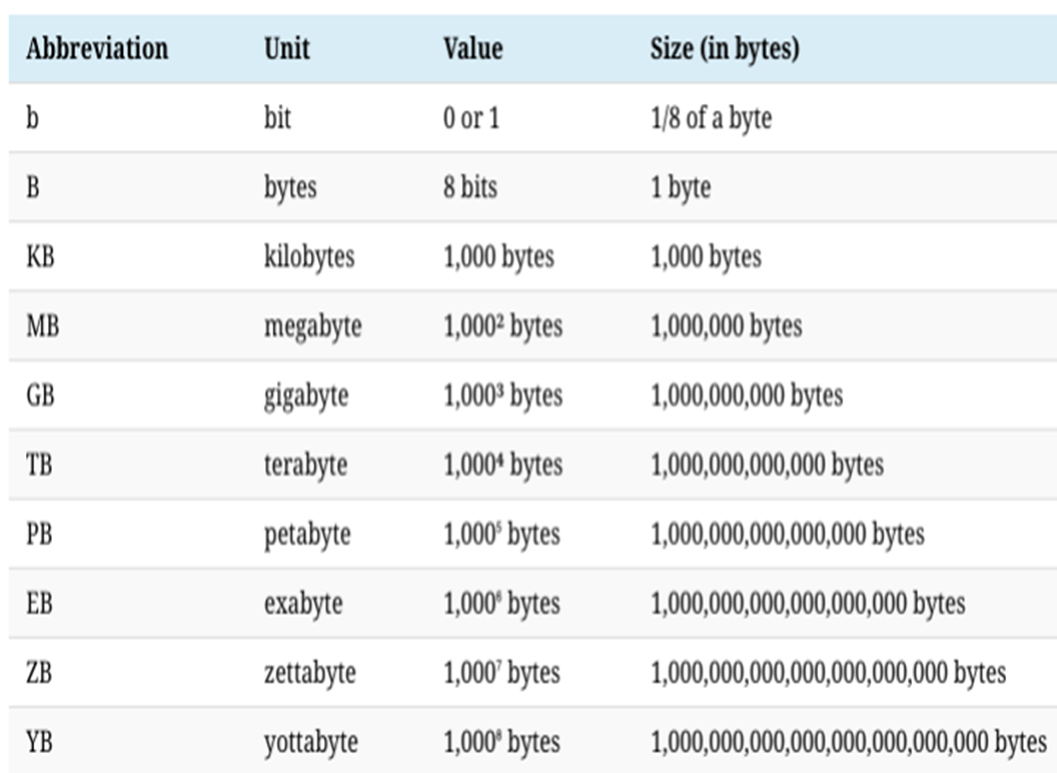Select the yottabyte unit cell
The width and height of the screenshot is (1057, 773).
(311, 743)
